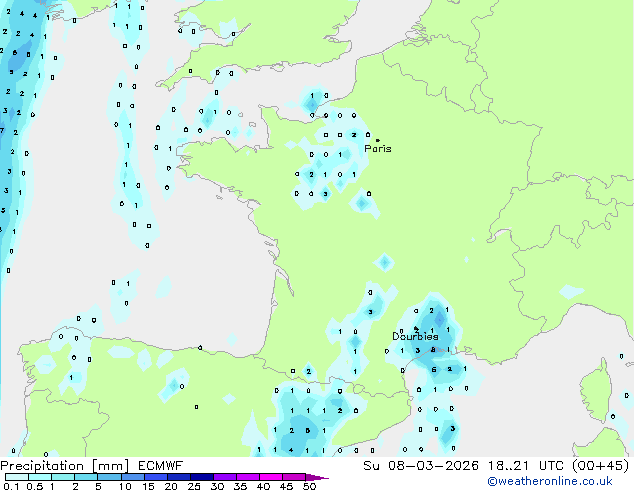This screenshot has height=490, width=634.
Task: Click the '45' legend scale label
Action: coord(286,486)
